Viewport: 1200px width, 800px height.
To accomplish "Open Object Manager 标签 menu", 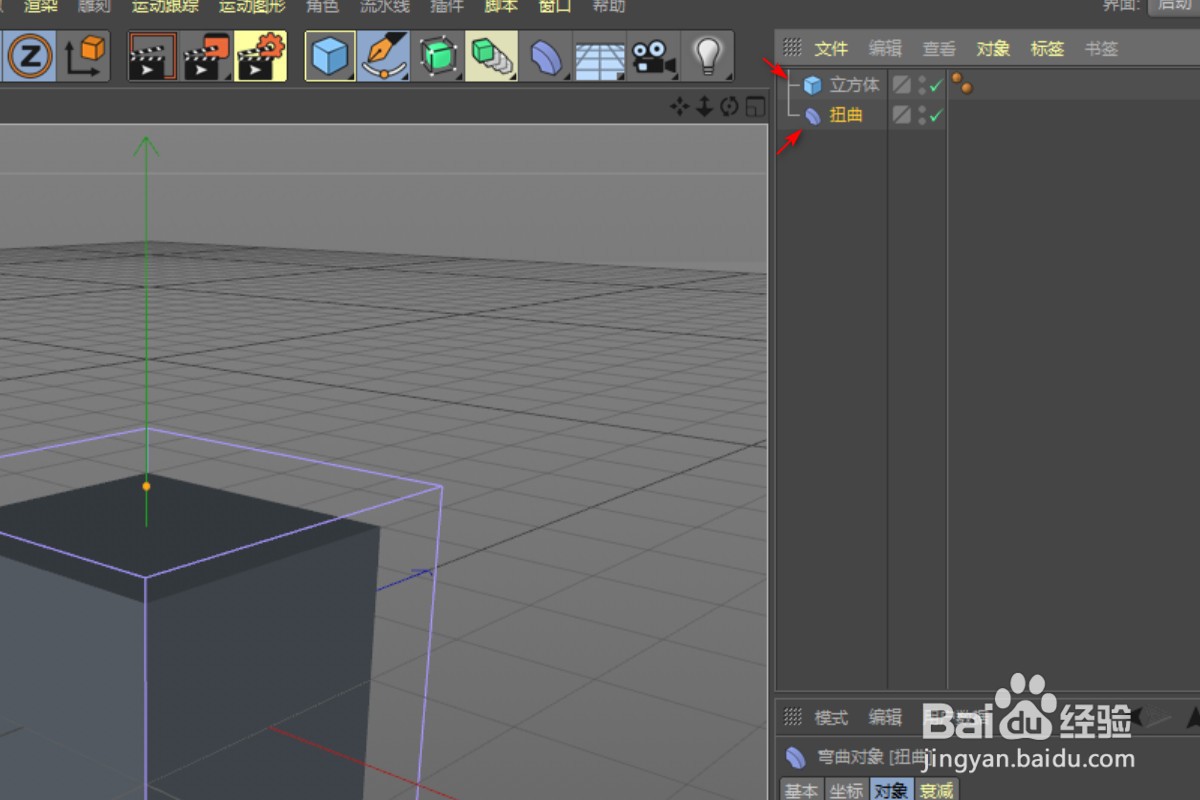I will (x=1047, y=48).
